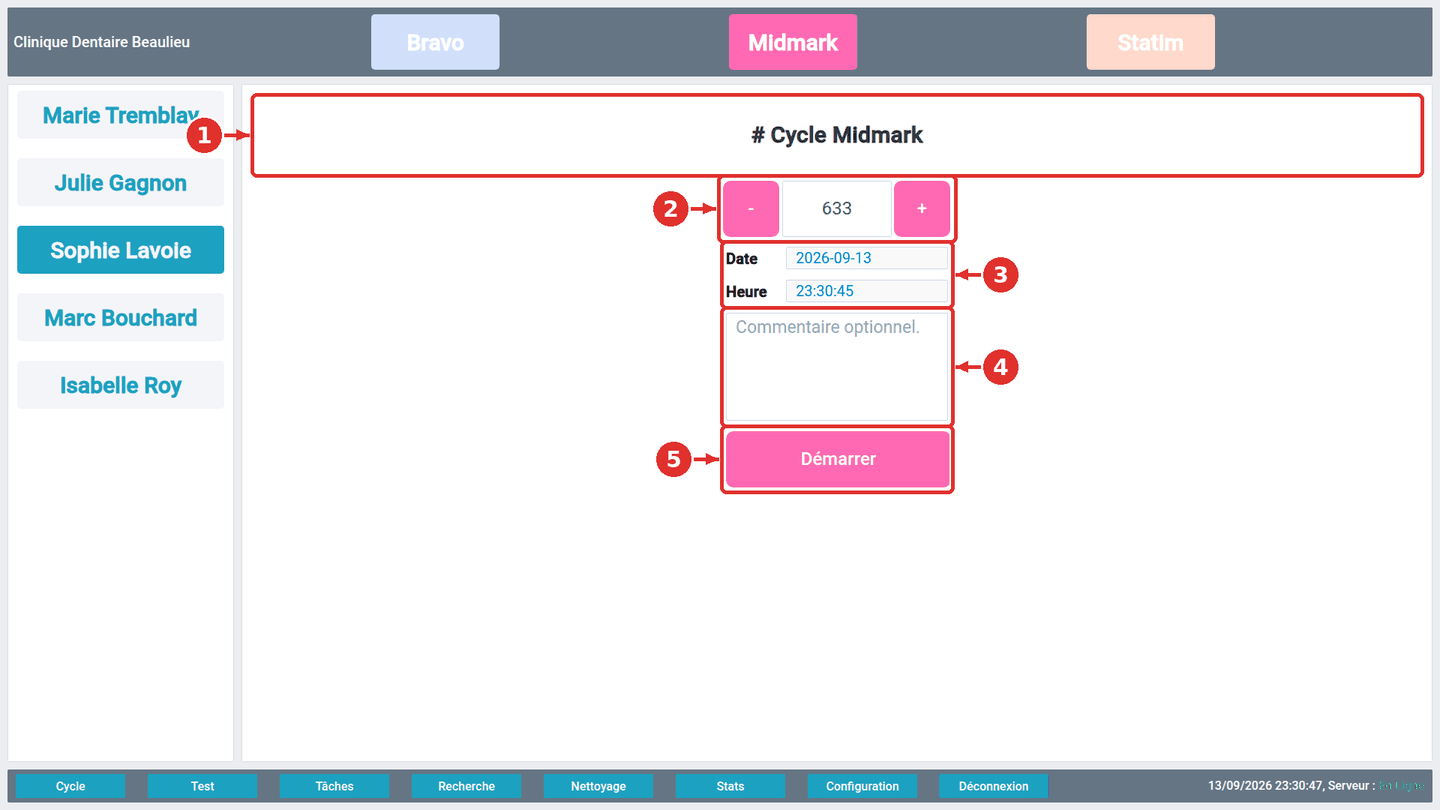The width and height of the screenshot is (1440, 810).
Task: Decrease the cycle number with minus button
Action: [x=751, y=209]
